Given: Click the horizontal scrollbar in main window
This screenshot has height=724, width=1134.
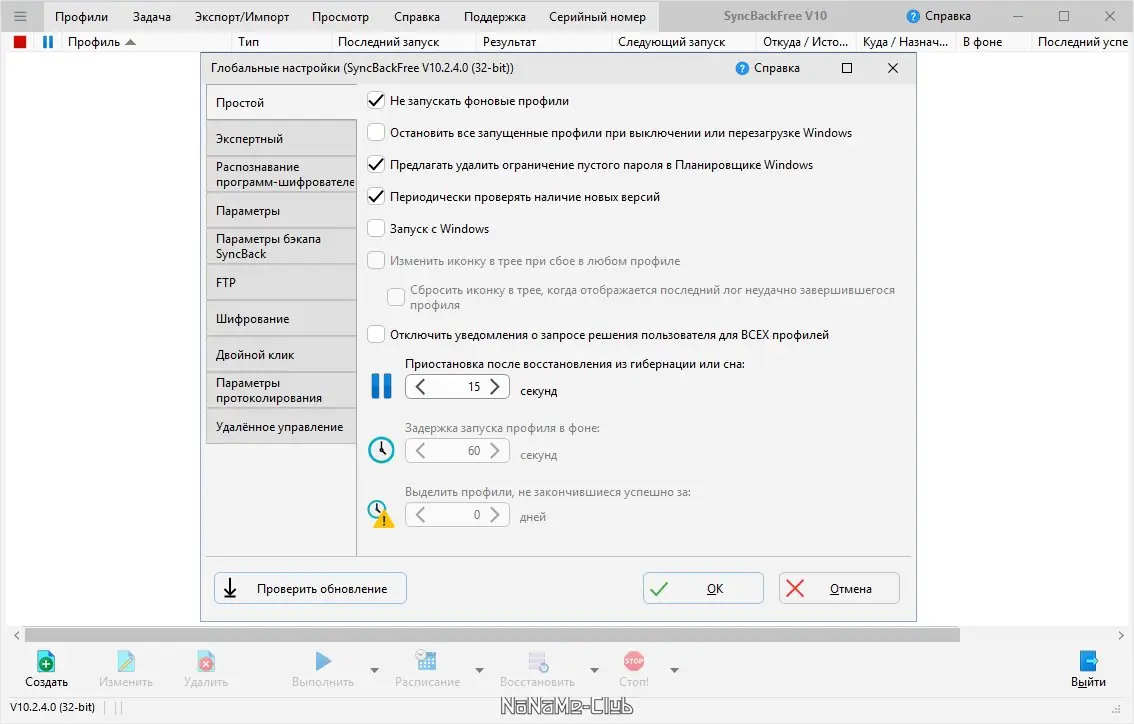Looking at the screenshot, I should tap(492, 635).
